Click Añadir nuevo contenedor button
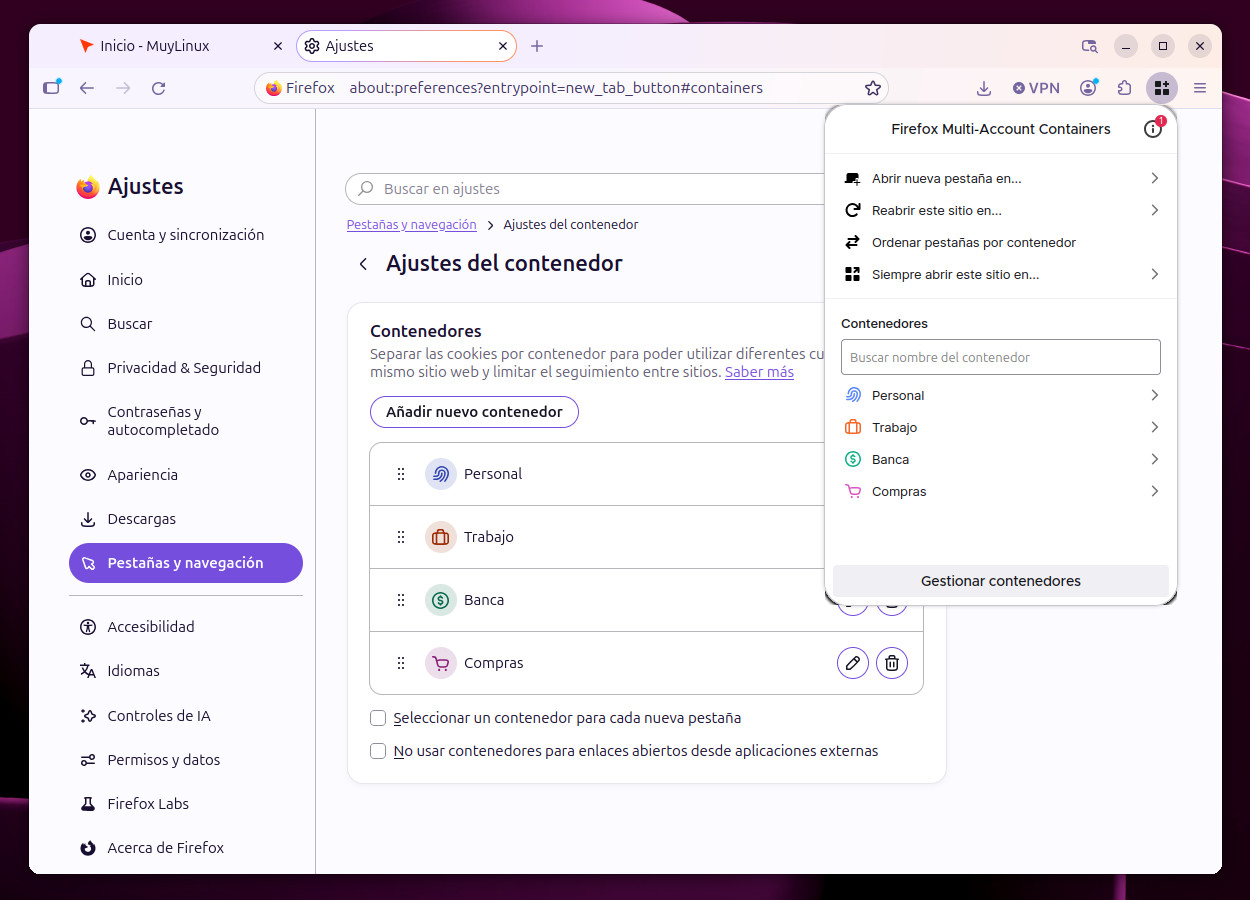The image size is (1250, 900). tap(474, 412)
